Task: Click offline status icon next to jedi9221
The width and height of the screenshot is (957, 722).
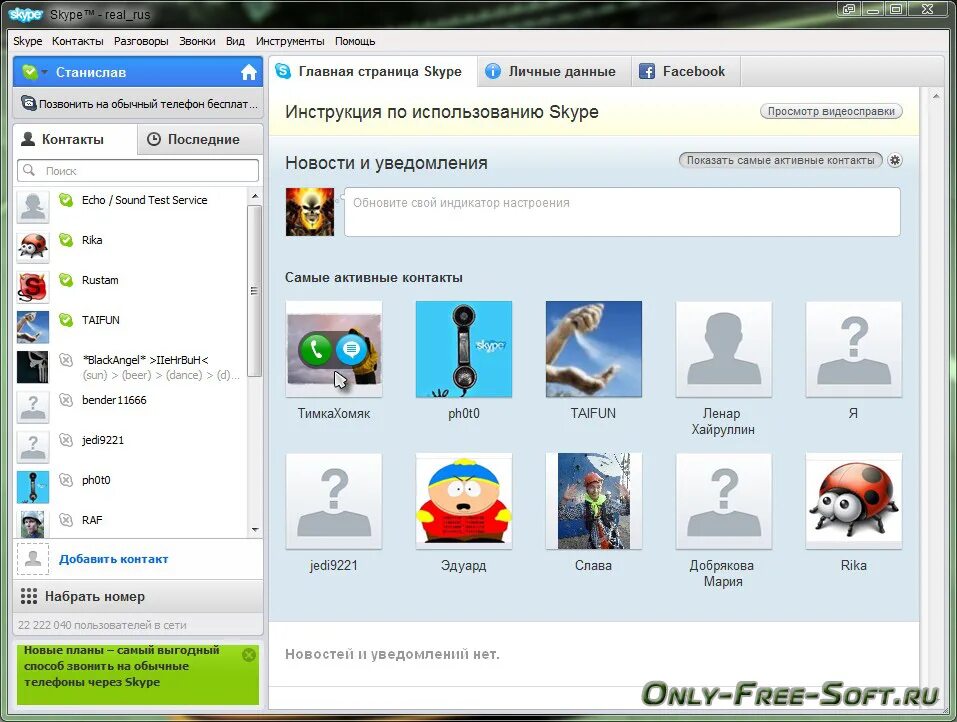Action: coord(66,440)
